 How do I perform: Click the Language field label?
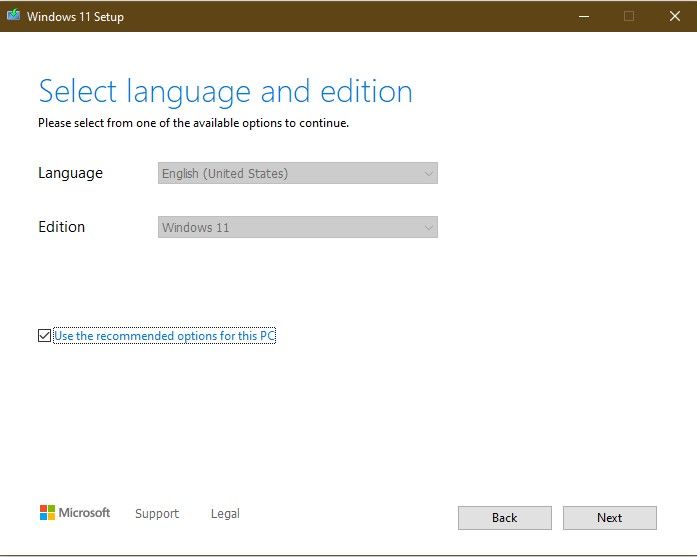[70, 173]
